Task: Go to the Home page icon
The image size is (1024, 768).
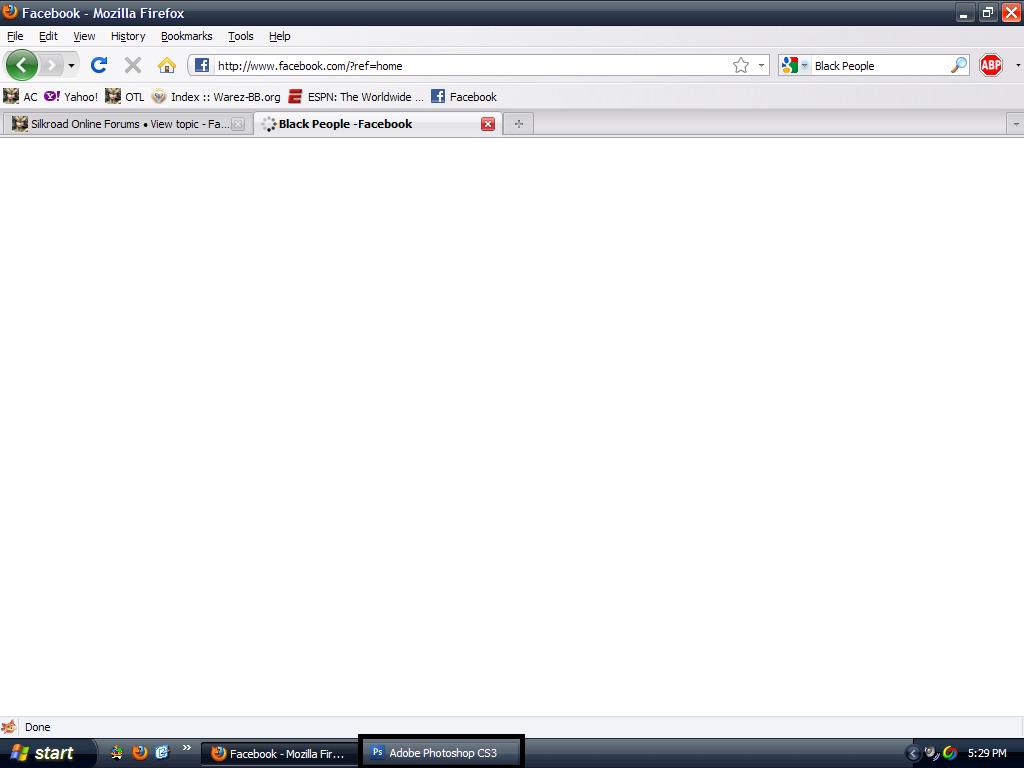Action: [x=167, y=66]
